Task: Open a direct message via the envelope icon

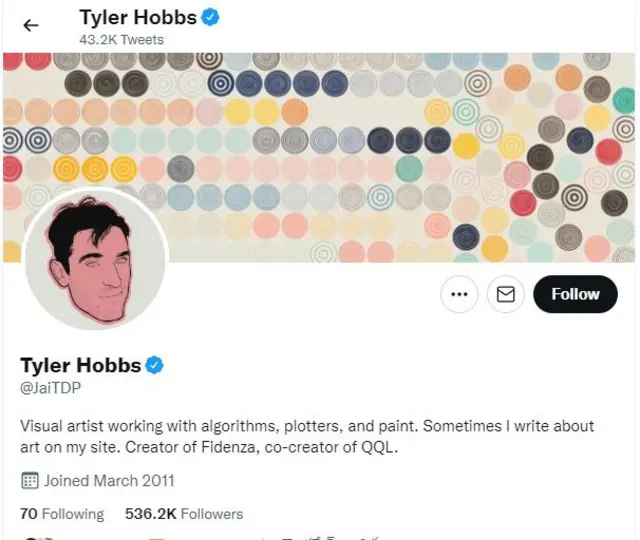Action: coord(506,294)
